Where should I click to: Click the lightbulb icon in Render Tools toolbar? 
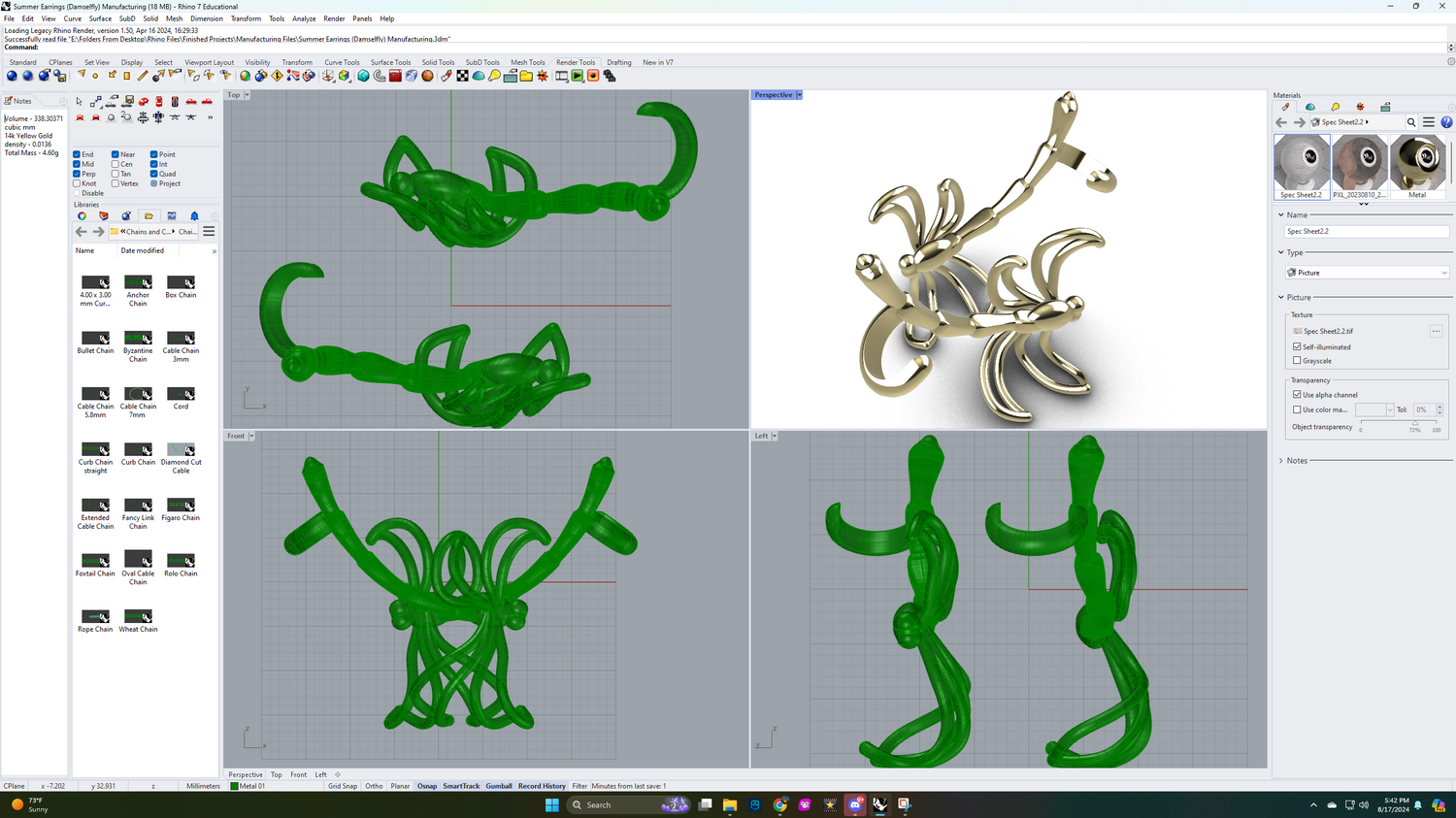(494, 76)
